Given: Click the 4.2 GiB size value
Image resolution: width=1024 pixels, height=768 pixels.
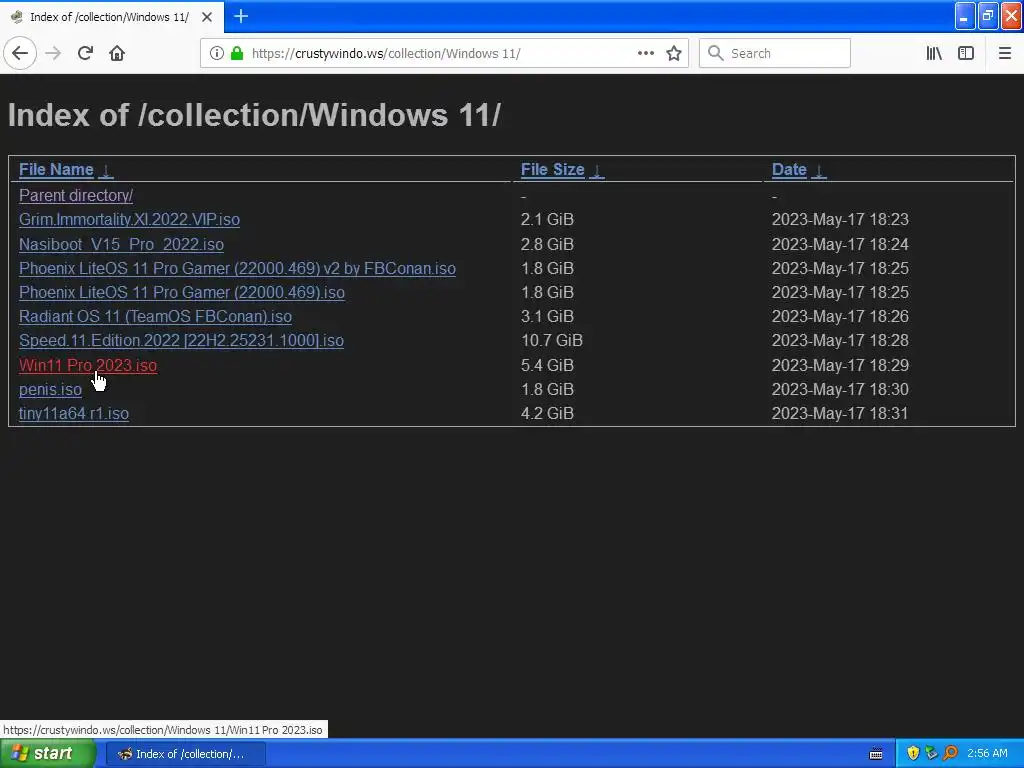Looking at the screenshot, I should tap(547, 413).
